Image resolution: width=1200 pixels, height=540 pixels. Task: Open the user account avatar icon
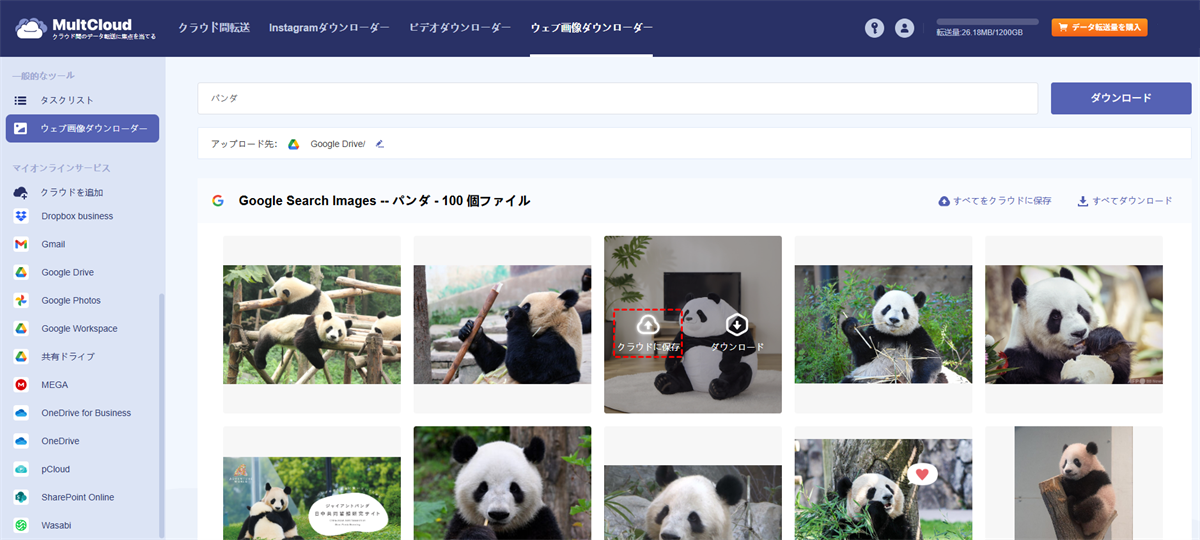point(905,28)
